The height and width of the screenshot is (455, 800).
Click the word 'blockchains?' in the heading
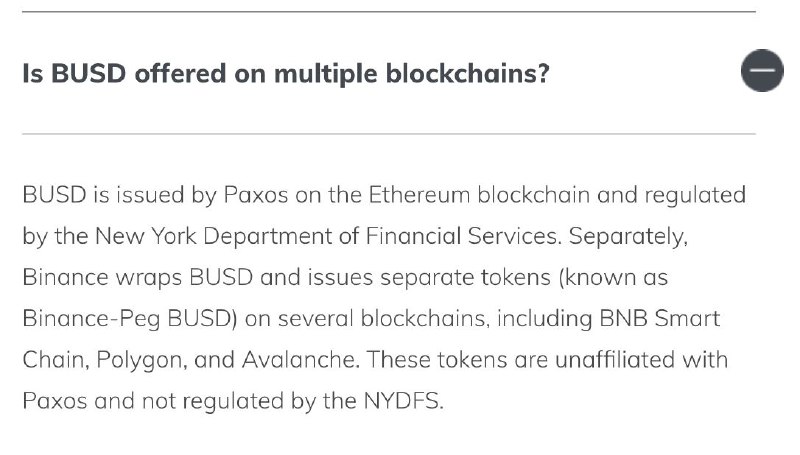pyautogui.click(x=467, y=73)
